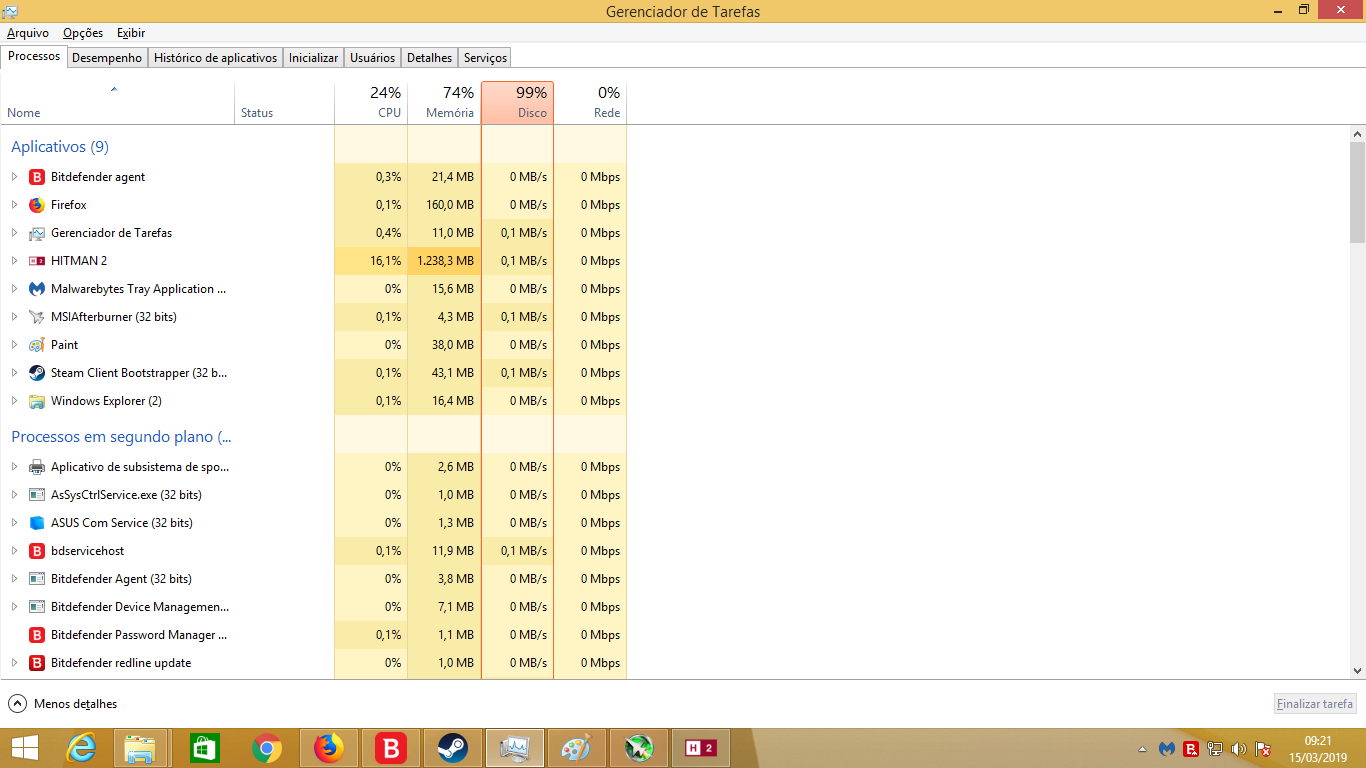Switch to the Detalhes tab
Screen dimensions: 1366x768
pyautogui.click(x=430, y=58)
